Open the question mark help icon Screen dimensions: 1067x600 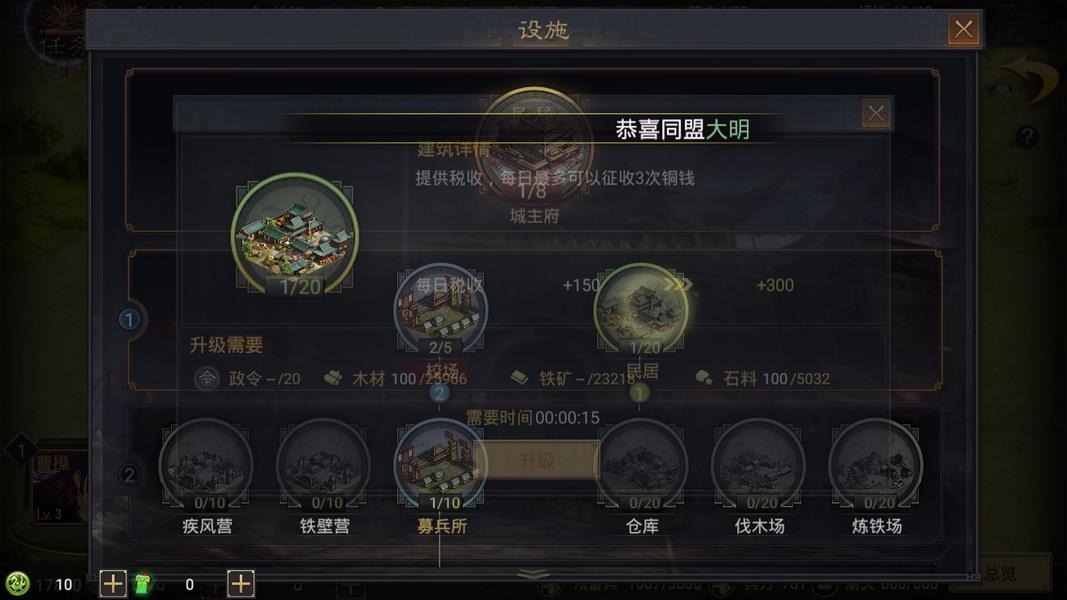tap(1027, 137)
